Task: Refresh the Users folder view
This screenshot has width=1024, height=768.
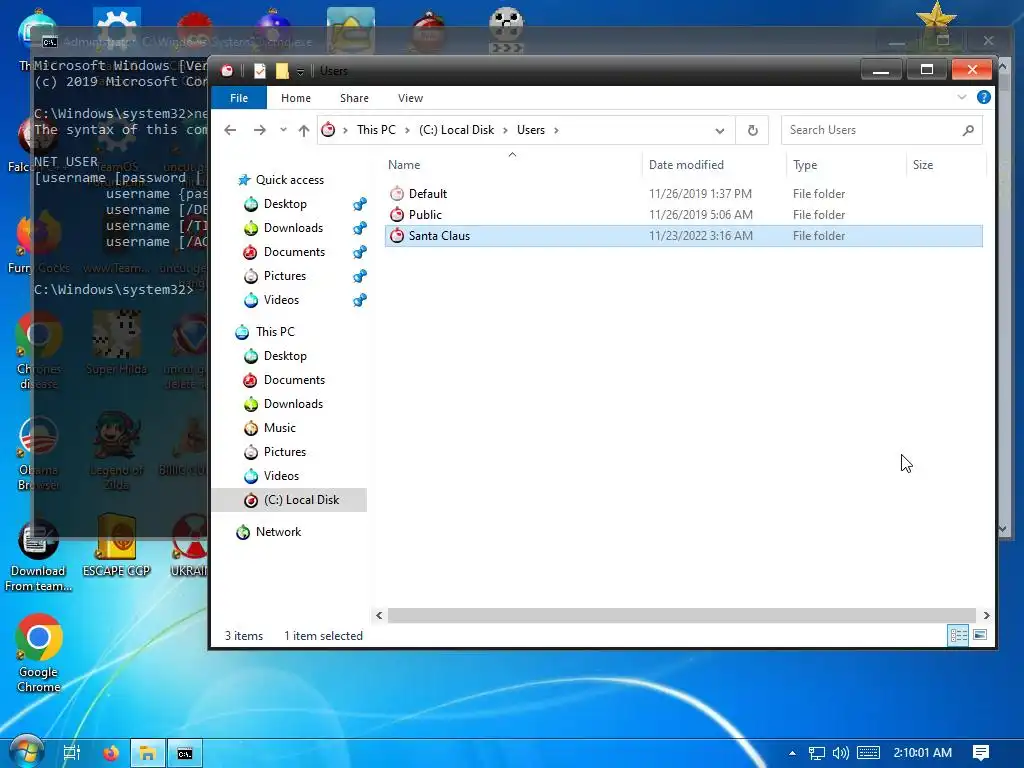Action: tap(752, 131)
